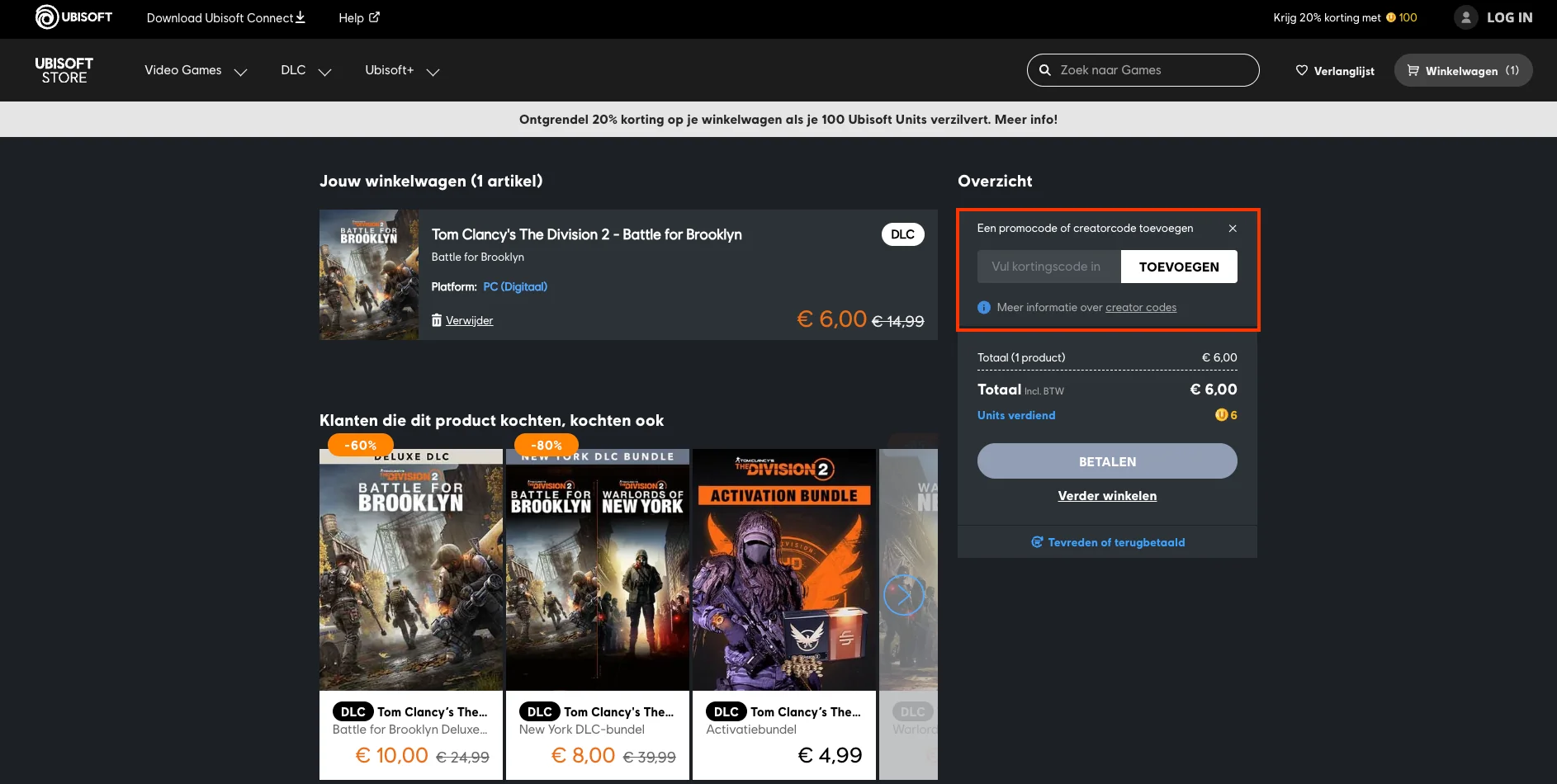The height and width of the screenshot is (784, 1557).
Task: Click the next arrow in the recommendations carousel
Action: [x=904, y=594]
